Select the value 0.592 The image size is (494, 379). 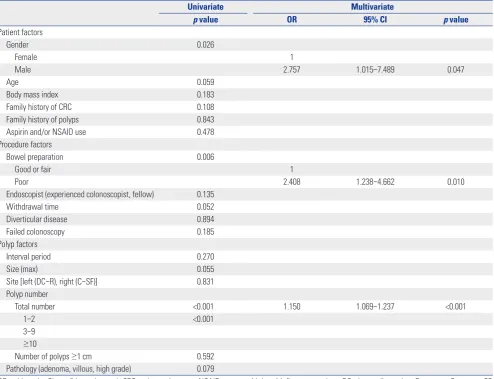205,357
